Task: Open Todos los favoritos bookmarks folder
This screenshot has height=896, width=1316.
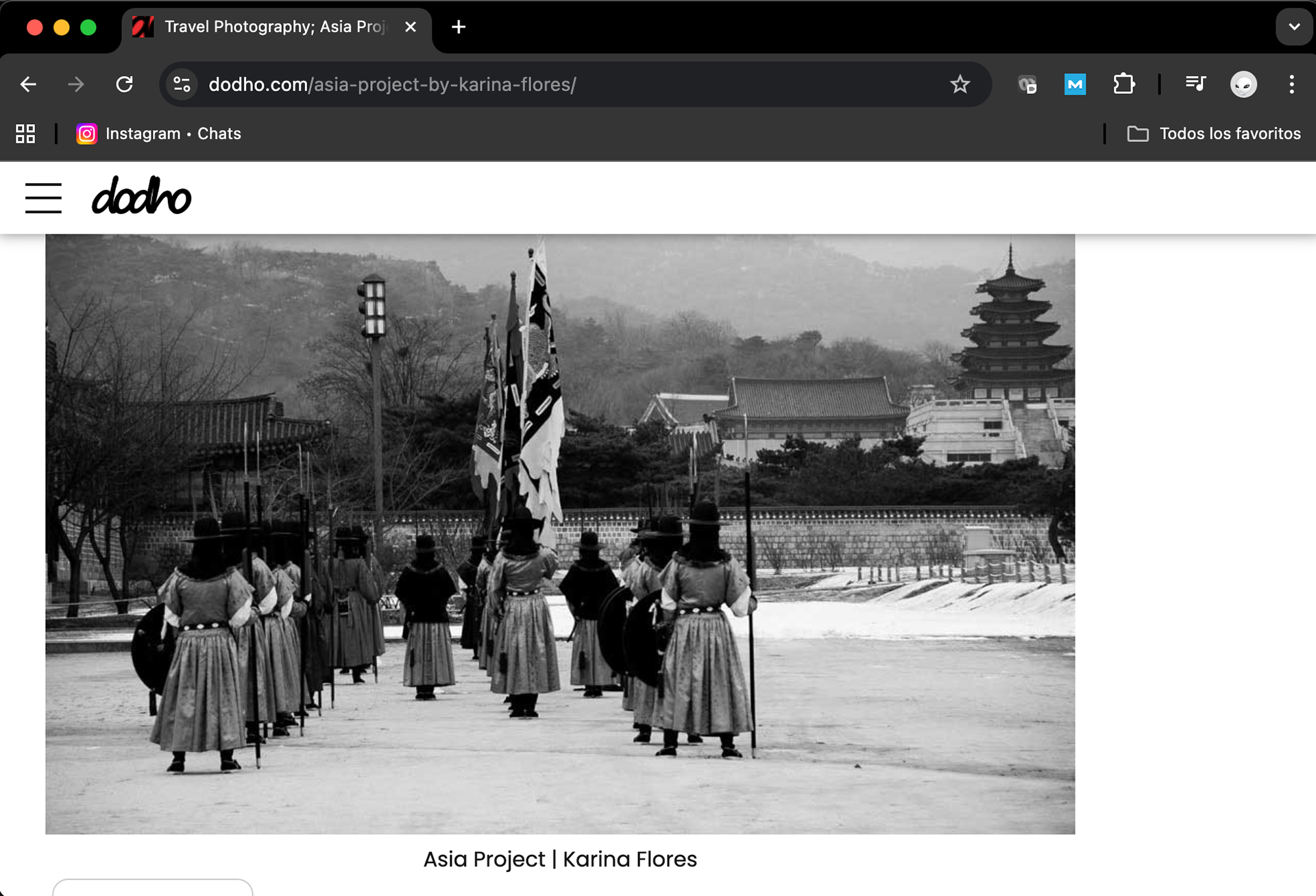Action: coord(1214,134)
